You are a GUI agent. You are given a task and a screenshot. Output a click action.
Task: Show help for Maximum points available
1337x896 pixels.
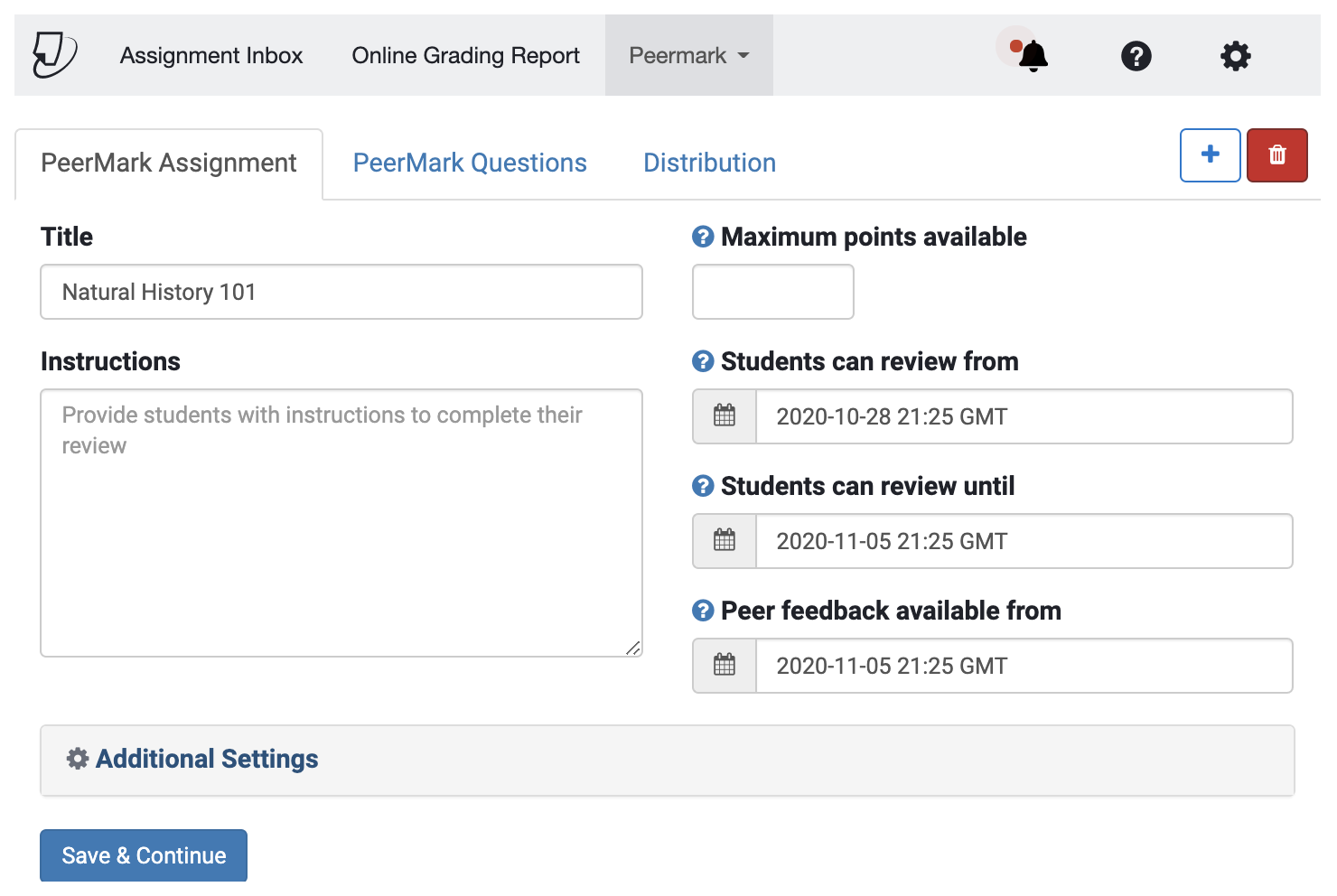[x=703, y=237]
